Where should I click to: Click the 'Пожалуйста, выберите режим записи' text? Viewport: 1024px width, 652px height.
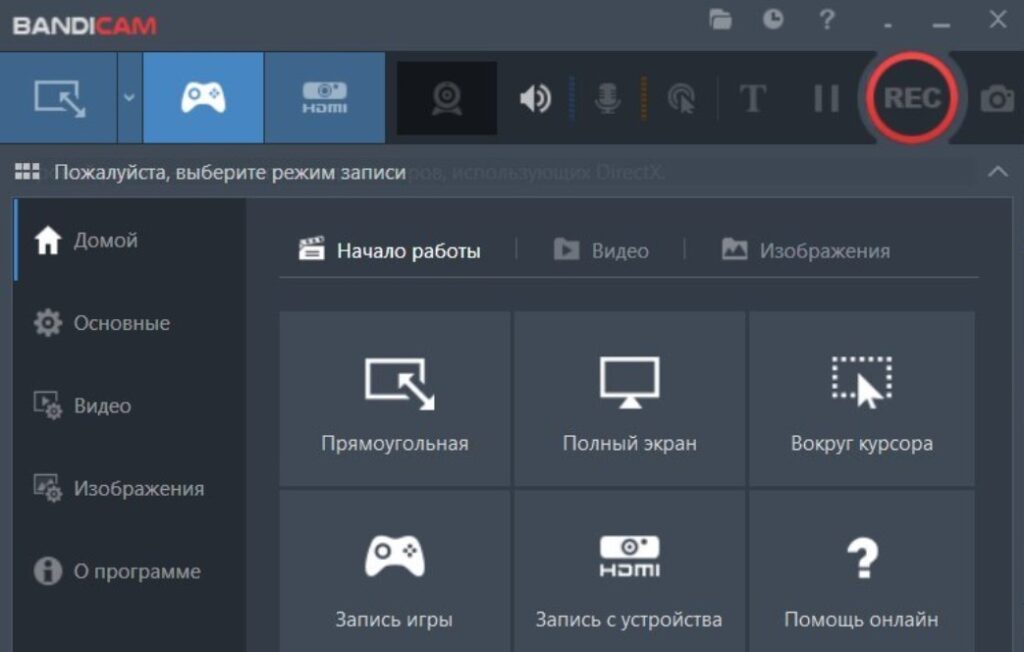click(x=230, y=172)
